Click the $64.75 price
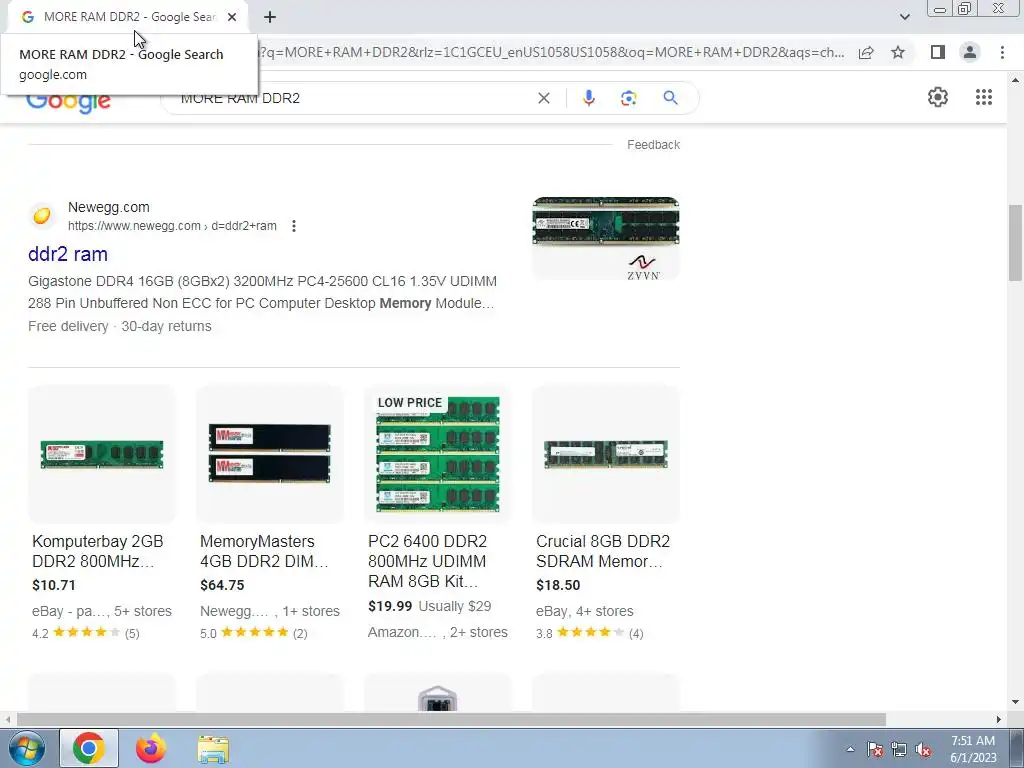This screenshot has height=768, width=1024. pyautogui.click(x=222, y=585)
